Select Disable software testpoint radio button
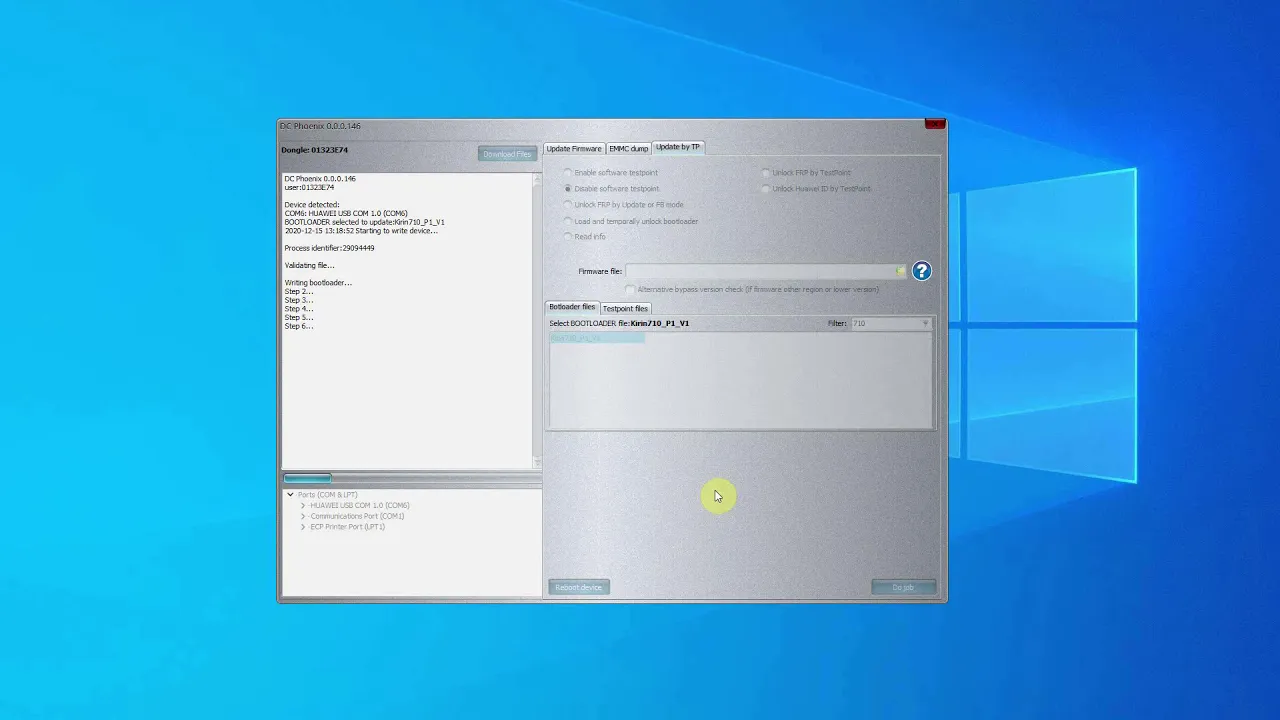The height and width of the screenshot is (720, 1280). coord(569,189)
